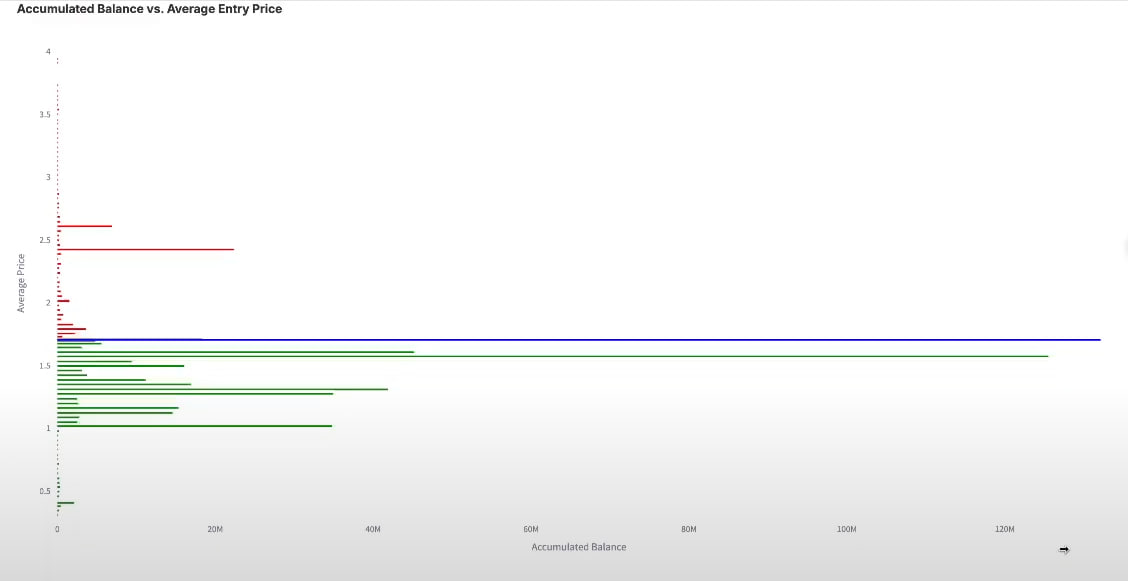The height and width of the screenshot is (581, 1128).
Task: Select the shorter red bar above 2.5
Action: point(85,226)
